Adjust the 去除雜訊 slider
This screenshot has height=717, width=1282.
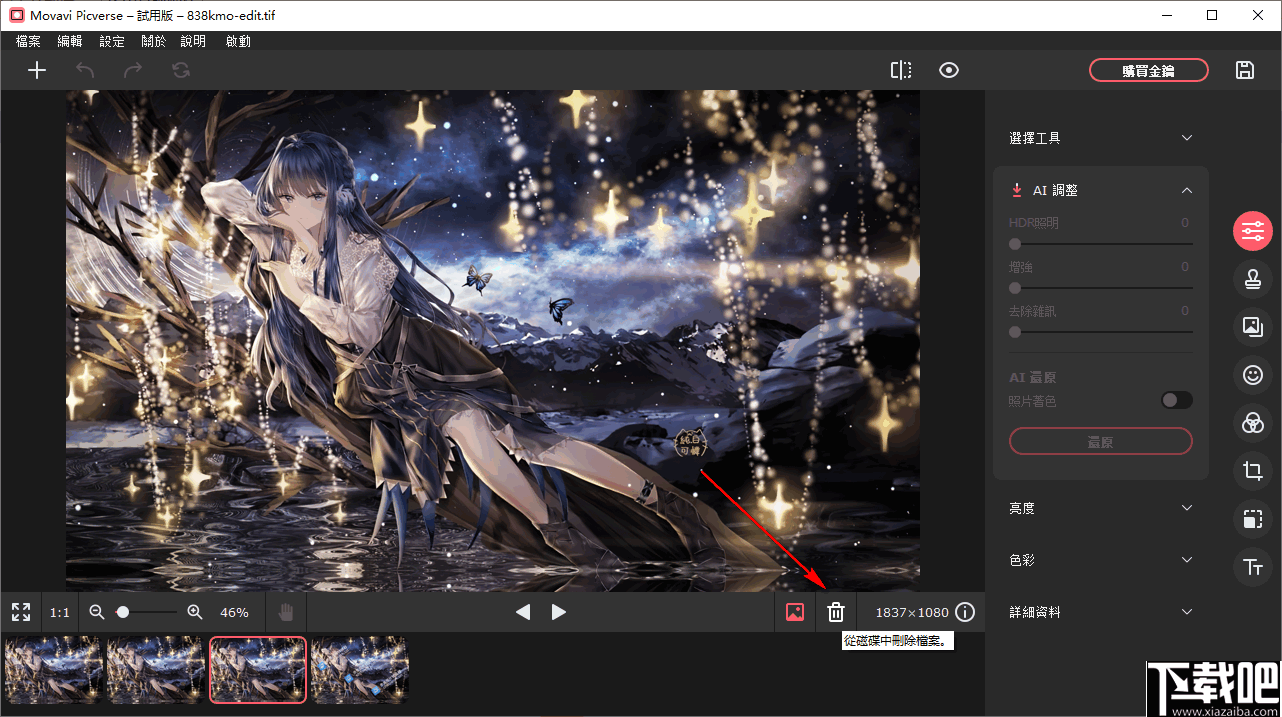1101,332
